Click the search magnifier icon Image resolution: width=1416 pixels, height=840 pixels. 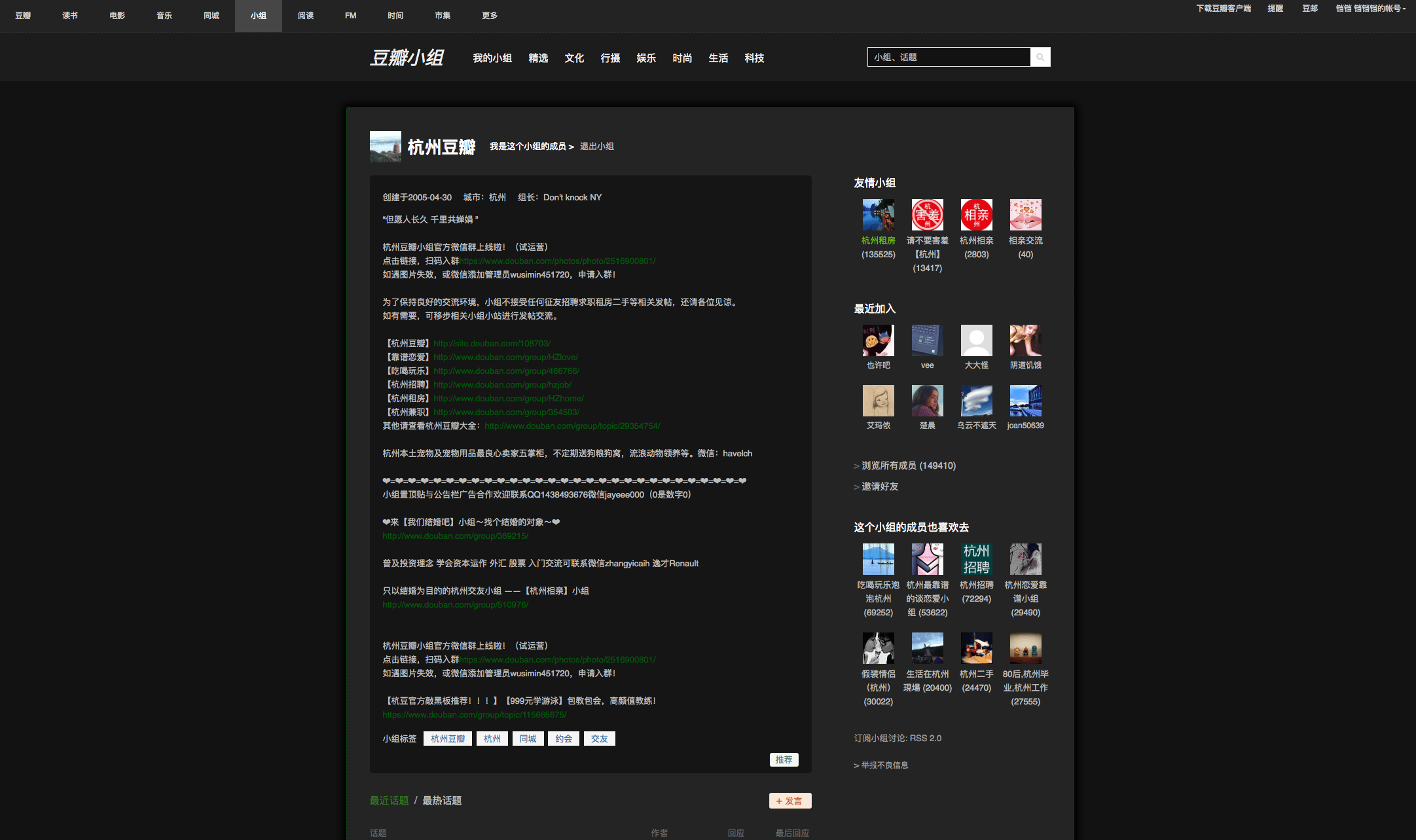1040,57
